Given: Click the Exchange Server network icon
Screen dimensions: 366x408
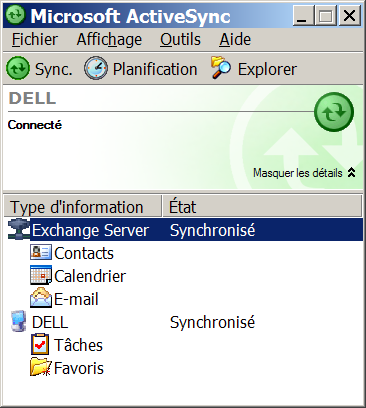Looking at the screenshot, I should pyautogui.click(x=19, y=230).
